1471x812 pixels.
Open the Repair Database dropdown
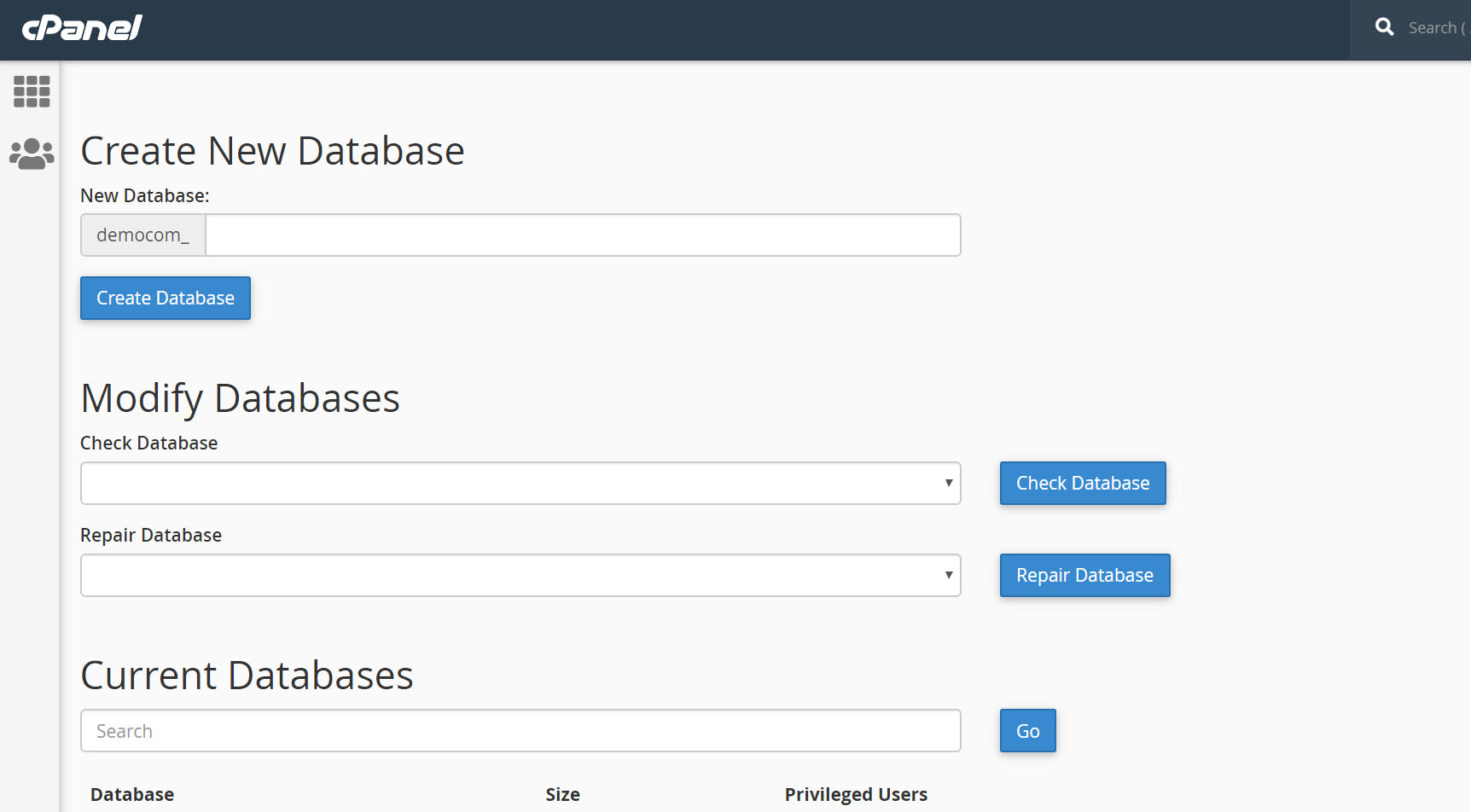520,575
